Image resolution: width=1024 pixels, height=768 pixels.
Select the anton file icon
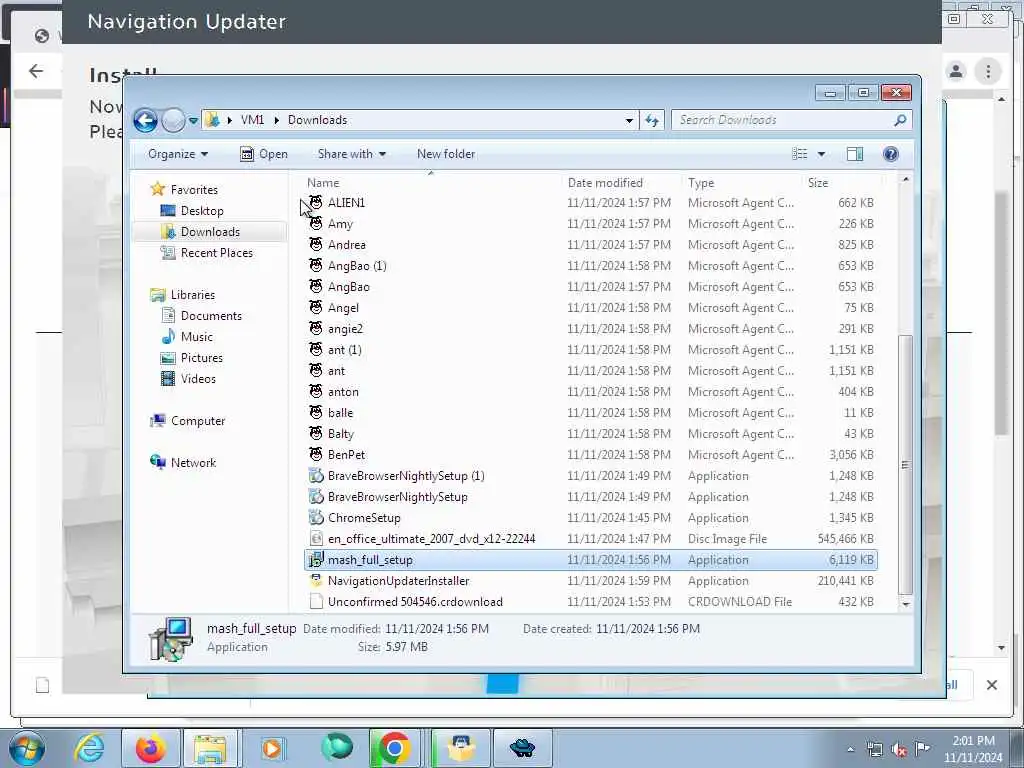[316, 392]
